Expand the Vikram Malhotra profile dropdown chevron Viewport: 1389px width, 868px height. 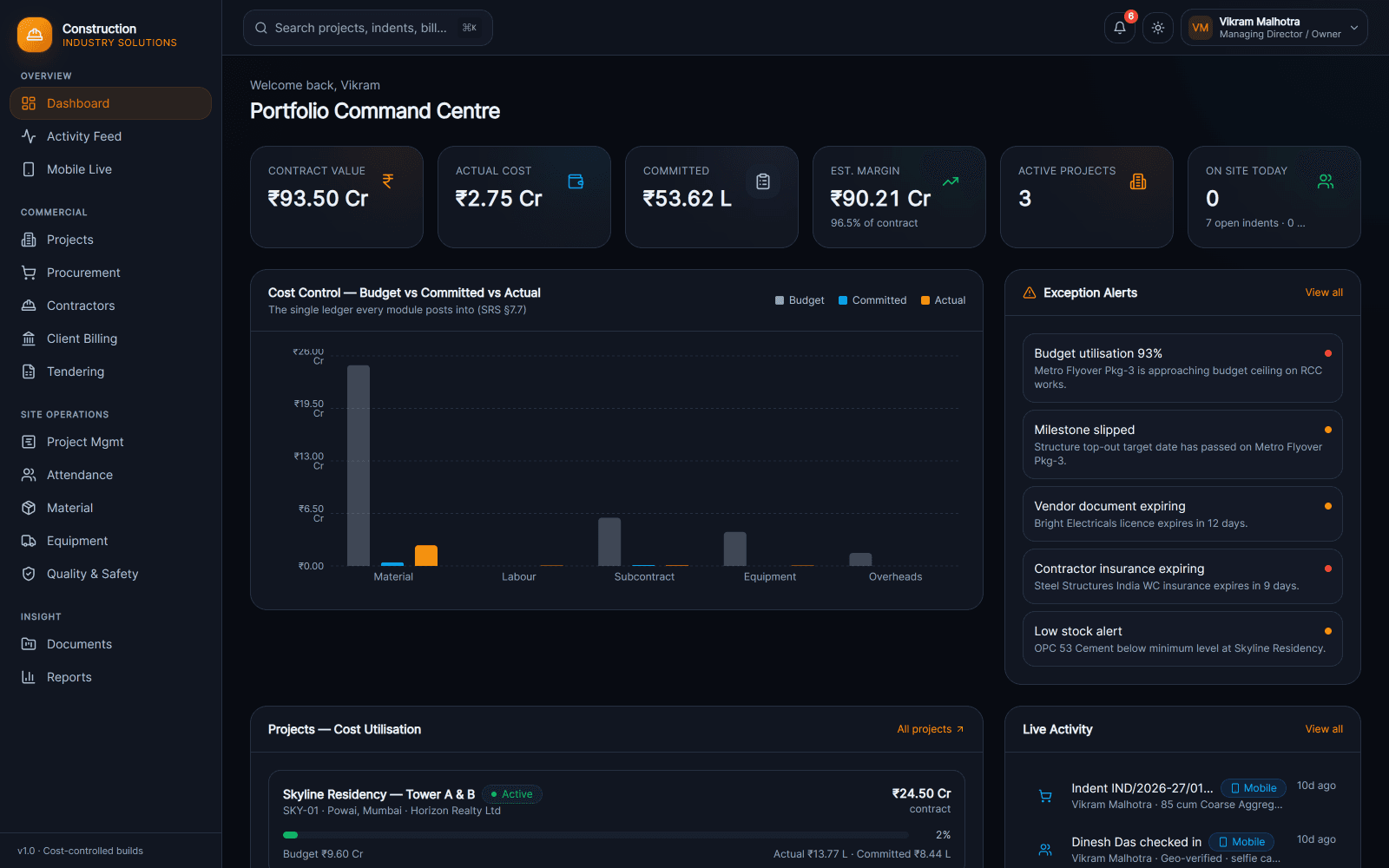[x=1354, y=28]
